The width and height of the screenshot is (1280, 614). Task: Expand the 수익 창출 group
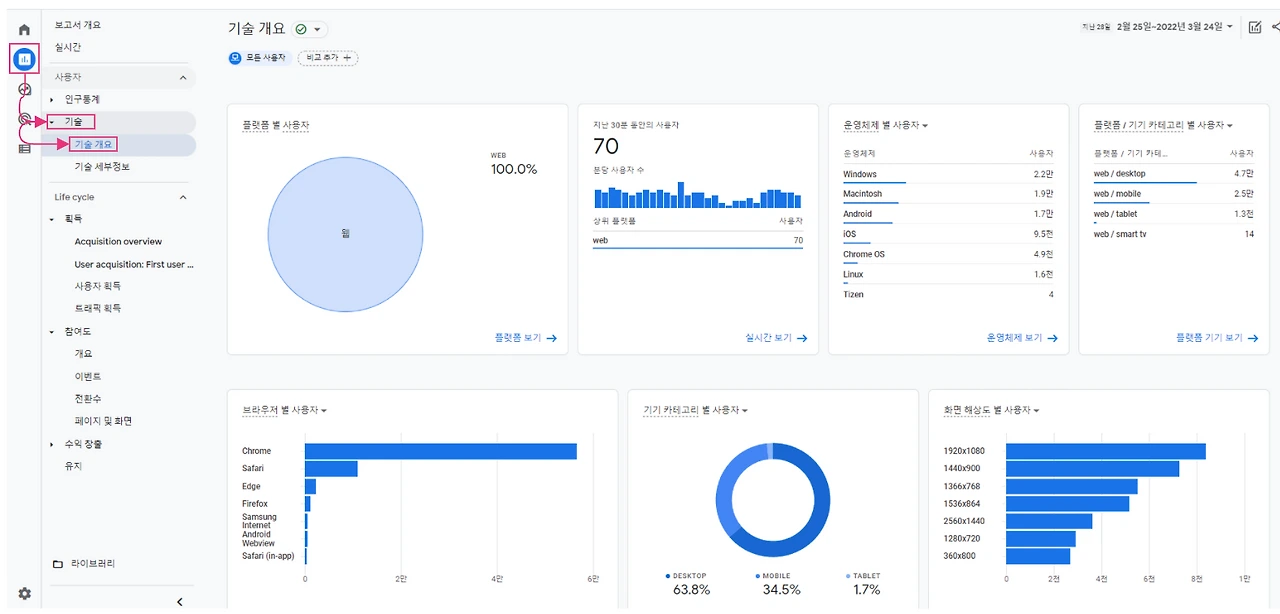click(51, 444)
